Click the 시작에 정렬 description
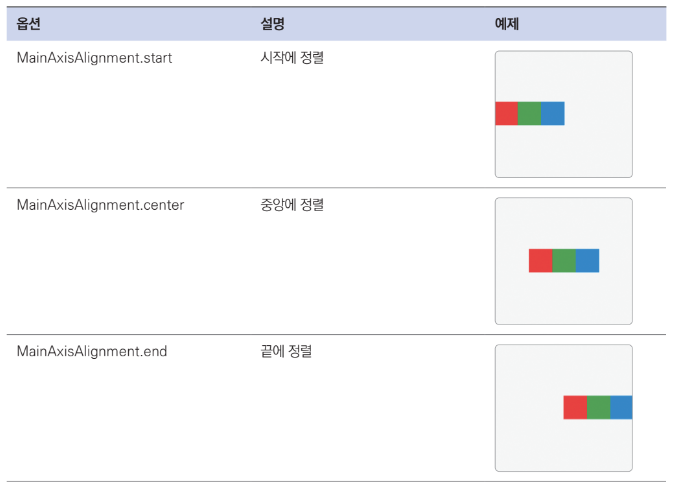Viewport: 674px width, 483px height. [x=292, y=58]
